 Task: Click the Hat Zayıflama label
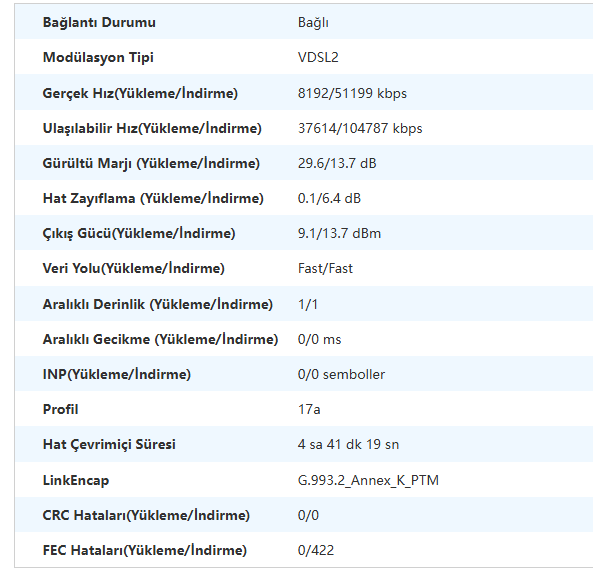(x=153, y=199)
